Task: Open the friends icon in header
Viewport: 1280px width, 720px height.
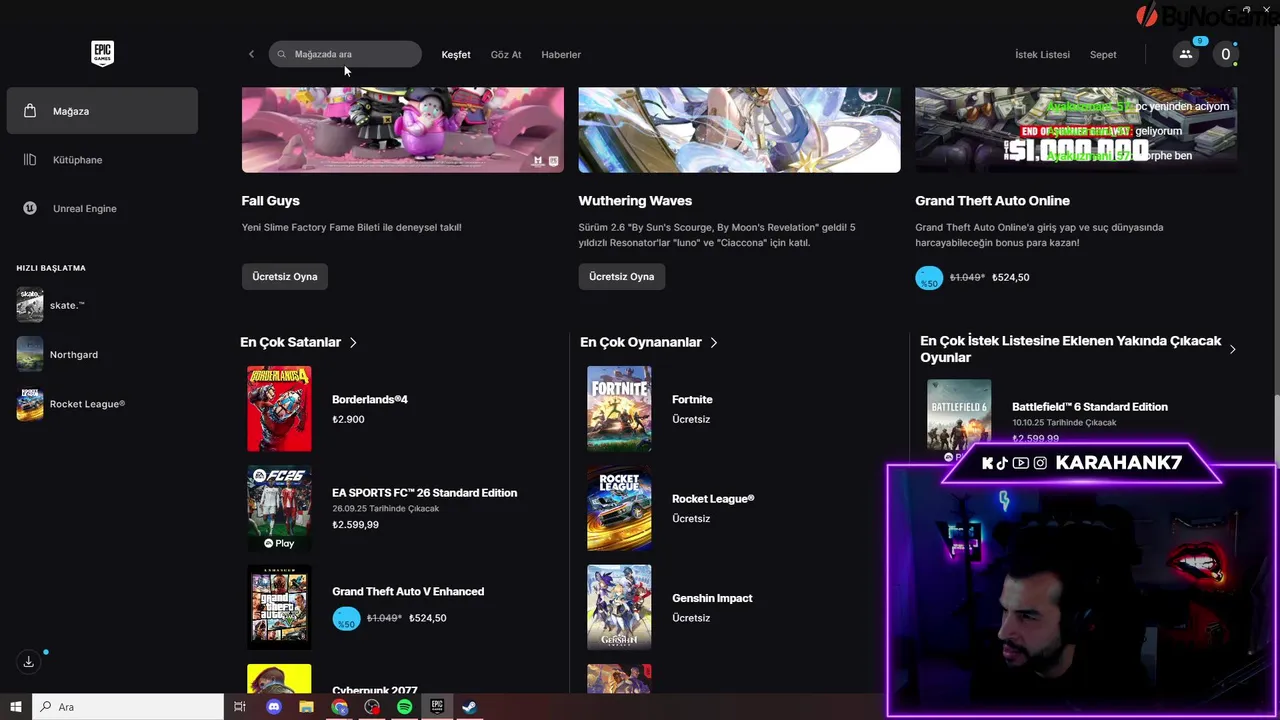Action: (1186, 54)
